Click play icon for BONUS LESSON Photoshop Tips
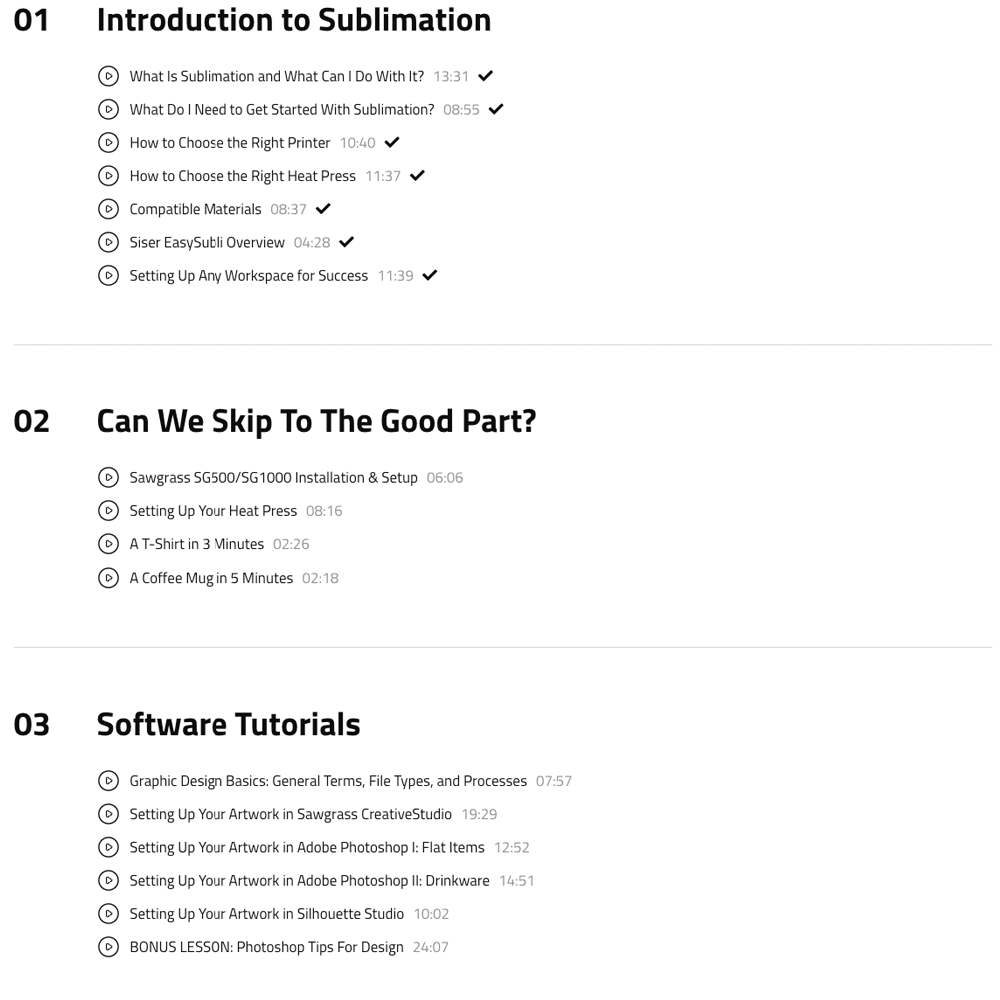The width and height of the screenshot is (1000, 1000). 108,947
